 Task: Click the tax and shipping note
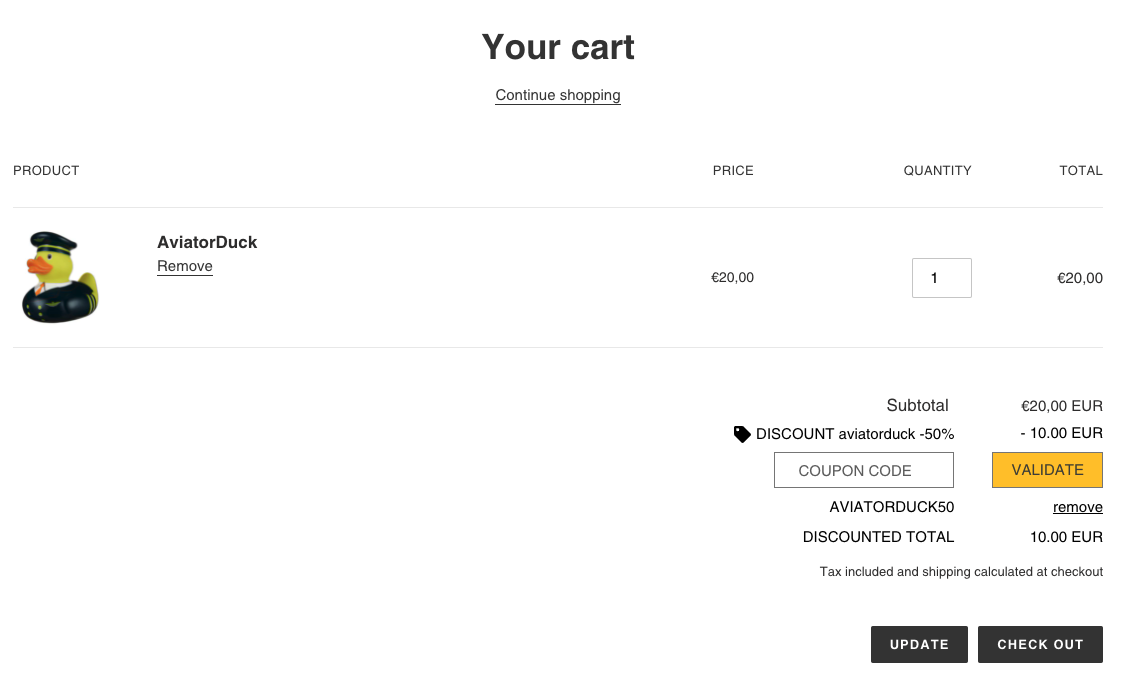[961, 572]
